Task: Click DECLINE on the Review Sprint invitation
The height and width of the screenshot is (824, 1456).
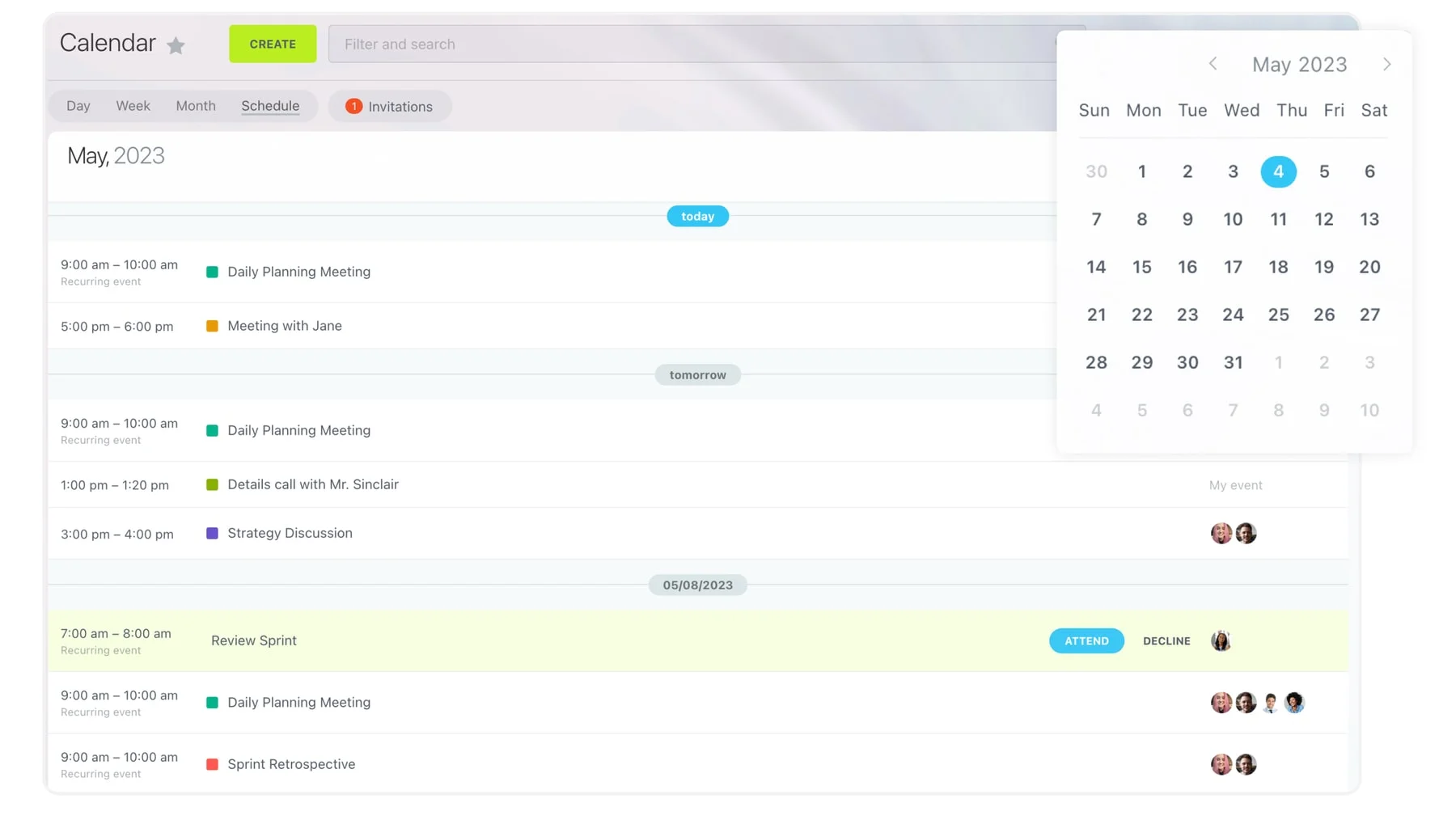Action: (1166, 640)
